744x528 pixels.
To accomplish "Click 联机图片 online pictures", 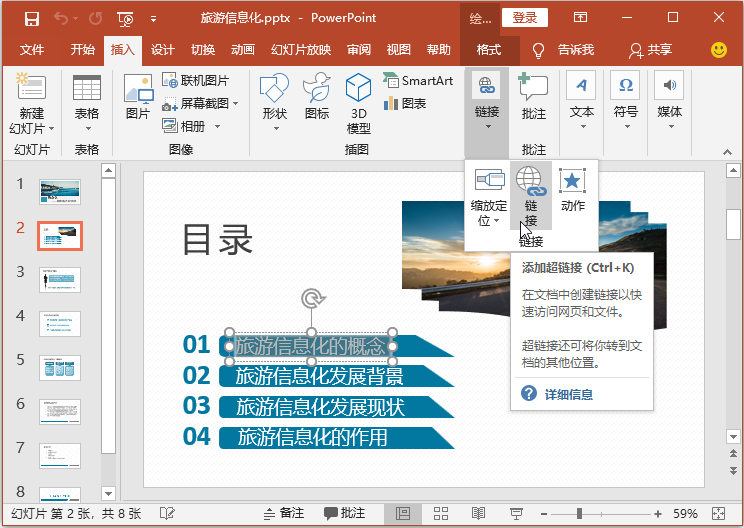I will (195, 80).
